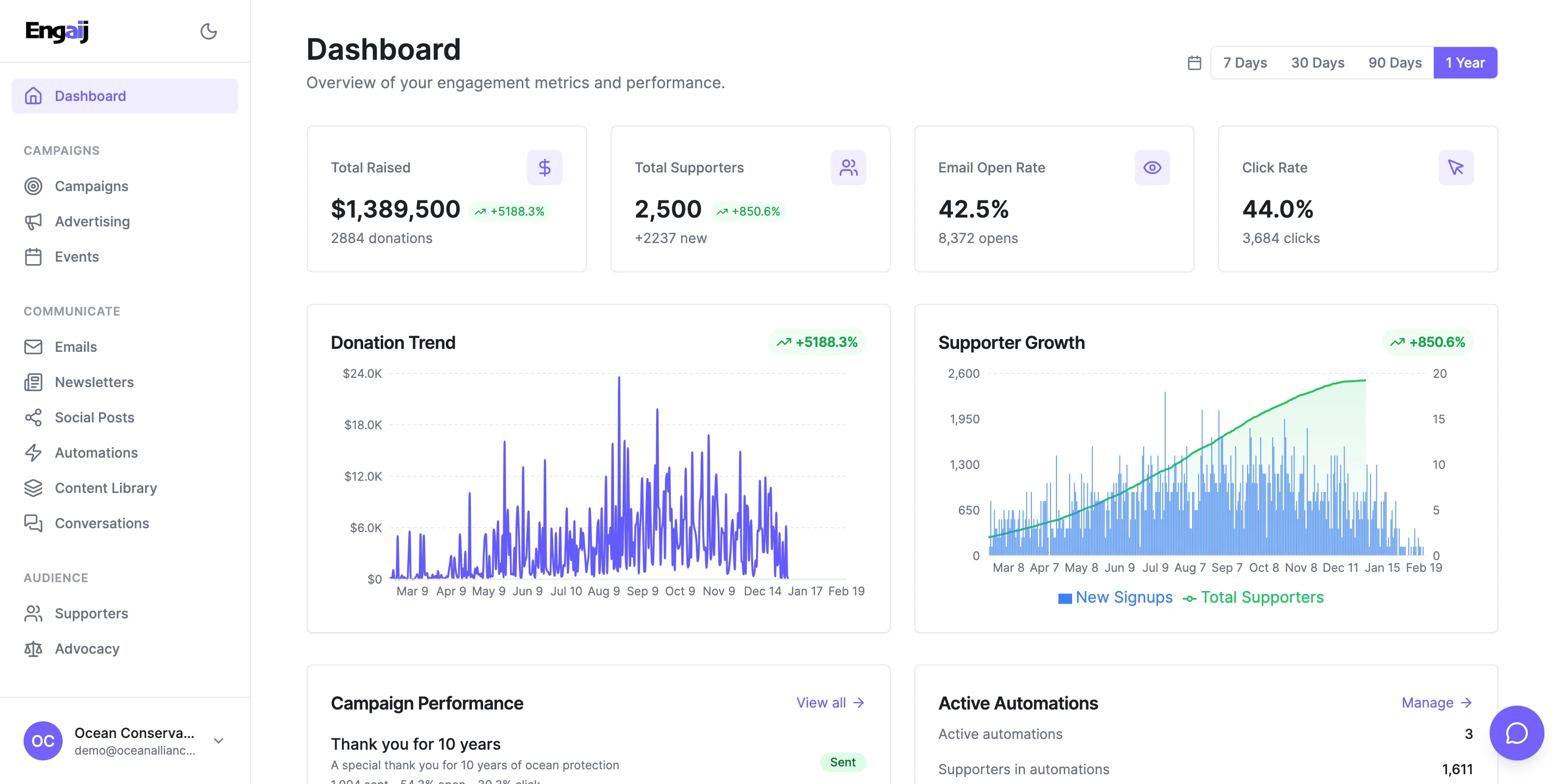Click the cursor icon on the Click Rate card
Screen dimensions: 1568x784
point(1455,168)
